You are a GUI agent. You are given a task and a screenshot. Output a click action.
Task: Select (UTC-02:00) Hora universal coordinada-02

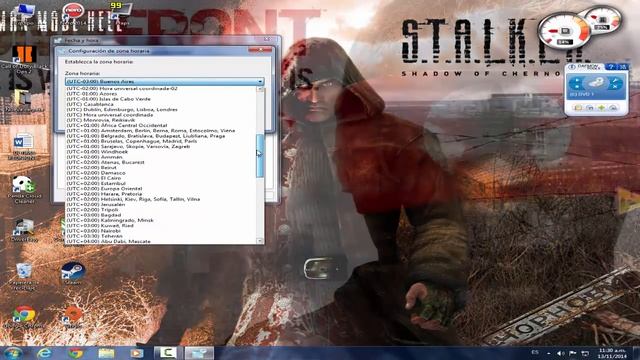coord(122,88)
